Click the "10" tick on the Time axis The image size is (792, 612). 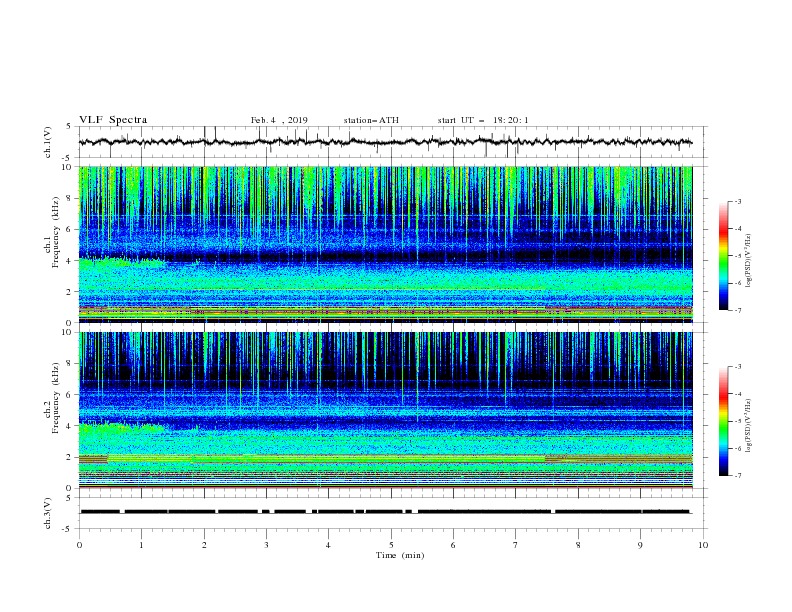point(703,545)
